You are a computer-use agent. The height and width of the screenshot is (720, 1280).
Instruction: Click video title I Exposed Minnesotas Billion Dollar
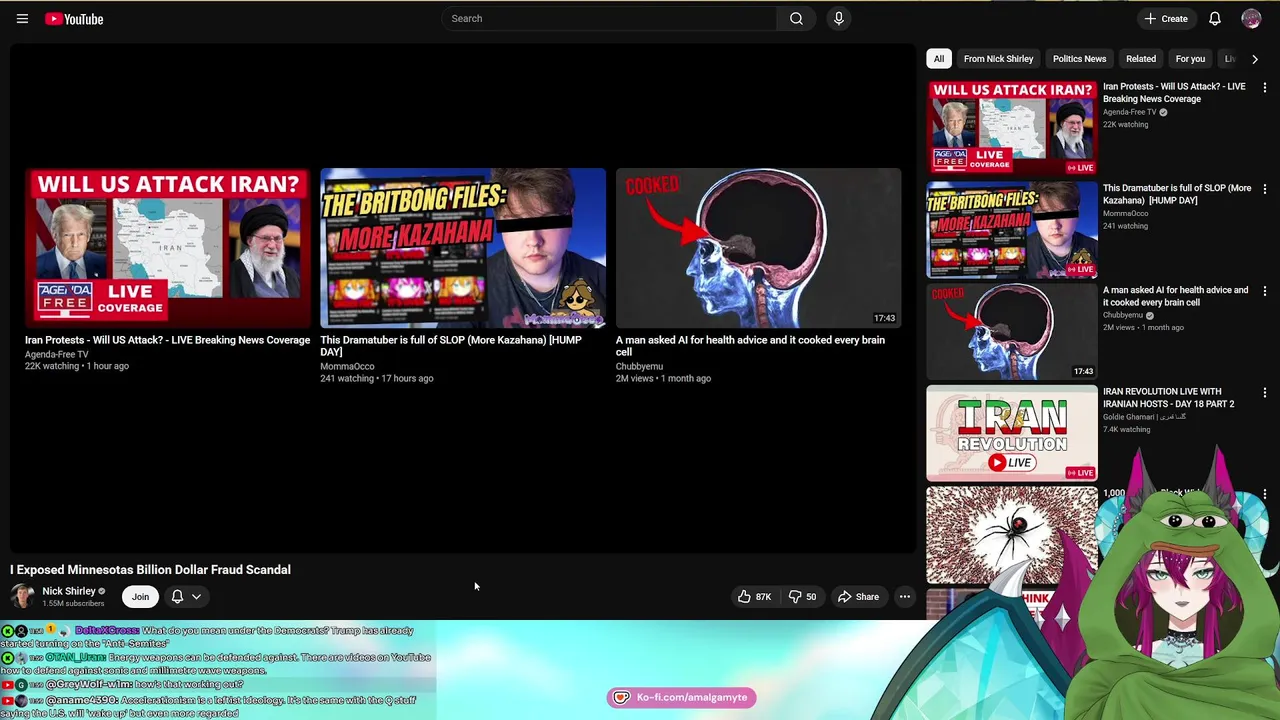[150, 570]
